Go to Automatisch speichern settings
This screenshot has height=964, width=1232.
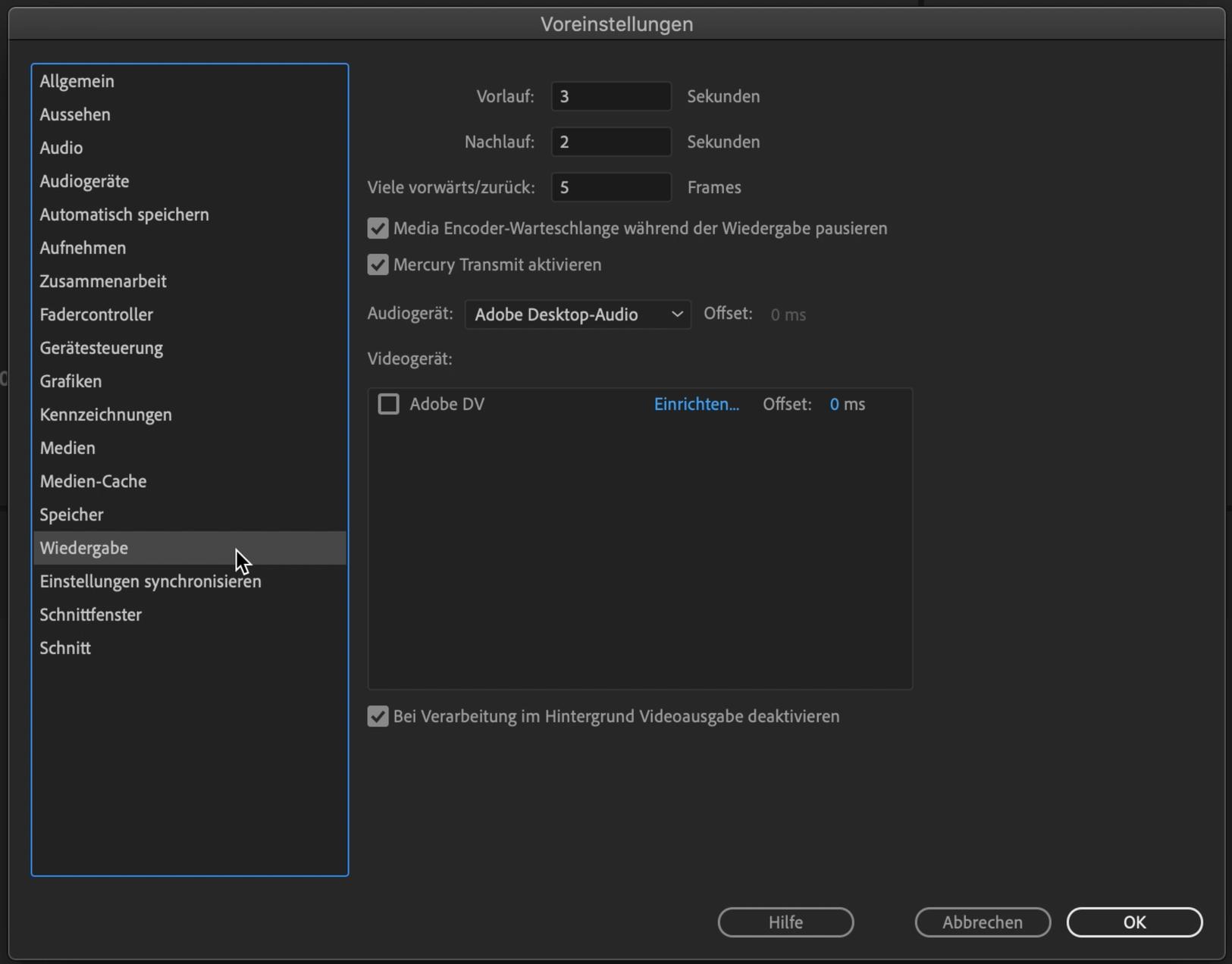coord(124,214)
